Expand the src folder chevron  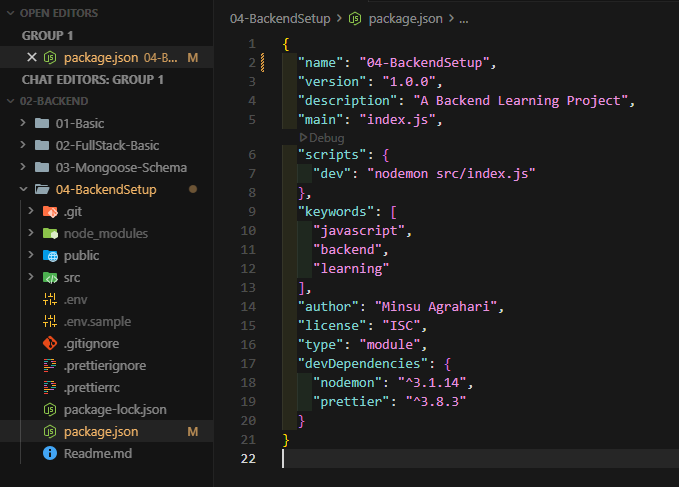31,277
